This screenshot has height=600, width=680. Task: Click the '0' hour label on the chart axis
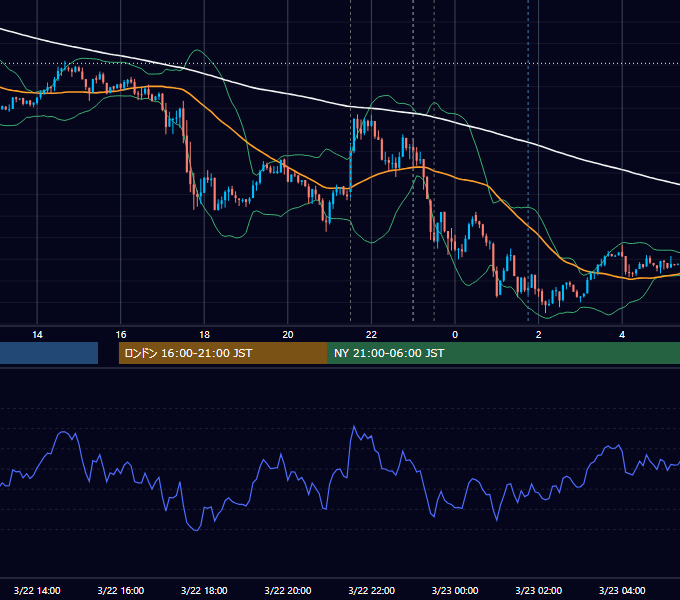click(455, 335)
